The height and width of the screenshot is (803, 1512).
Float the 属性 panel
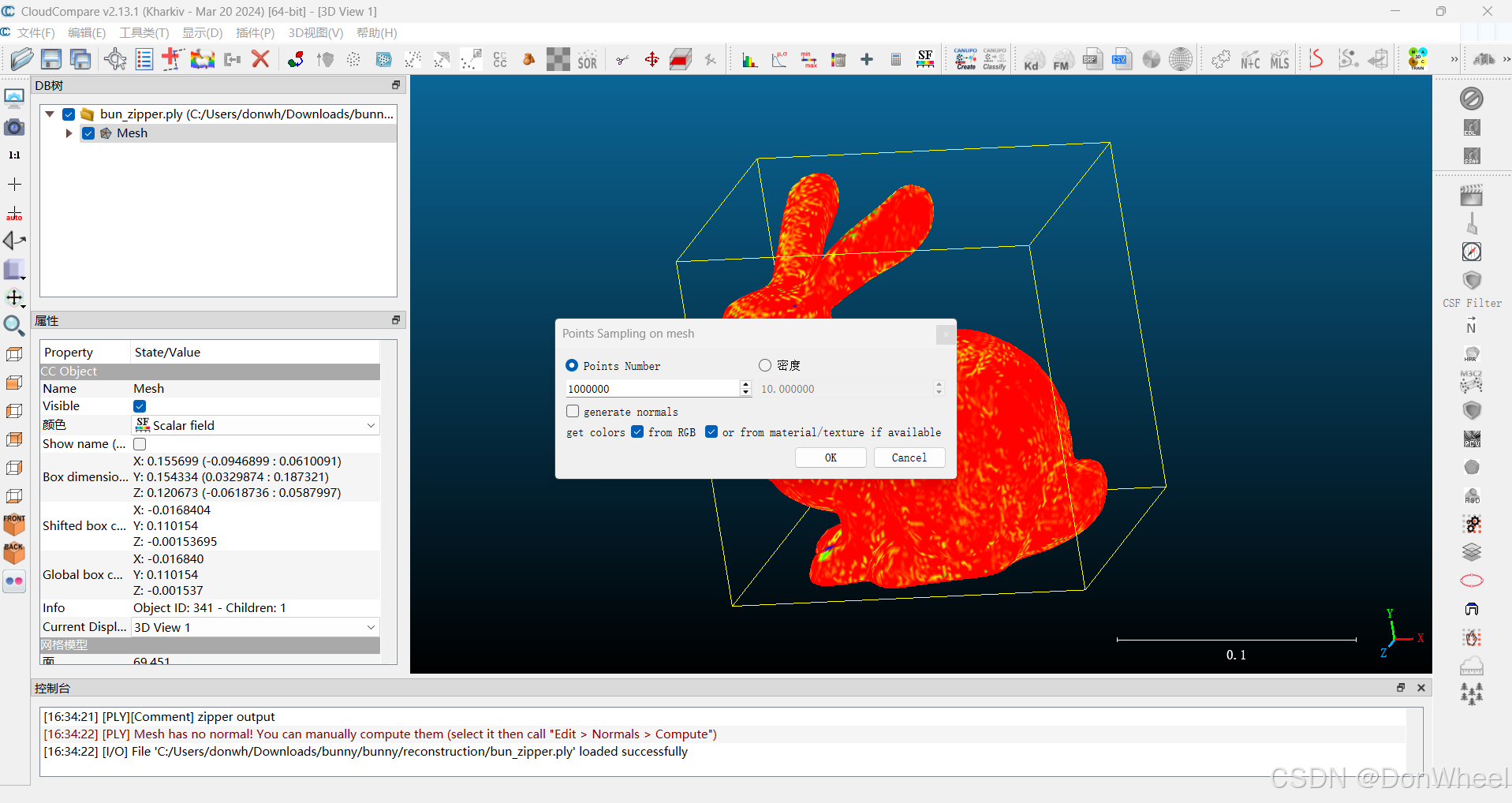pos(396,320)
